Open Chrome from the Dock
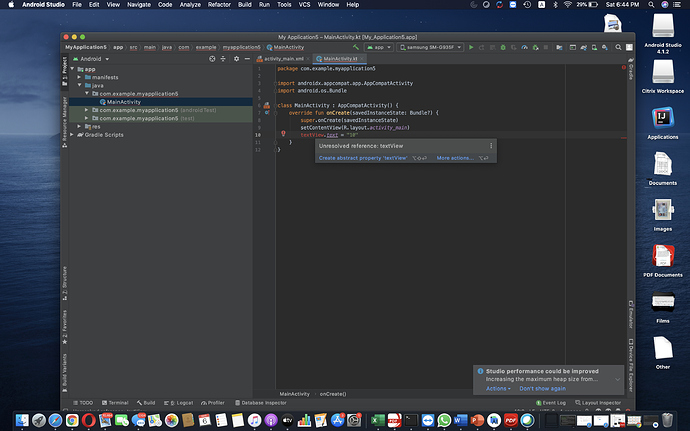The height and width of the screenshot is (431, 690). point(72,420)
